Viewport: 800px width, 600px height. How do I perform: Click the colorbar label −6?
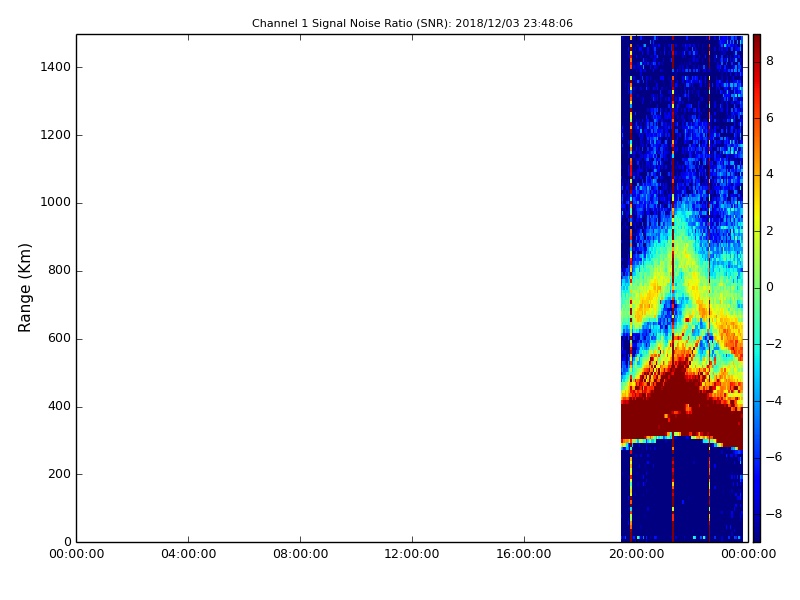point(773,457)
